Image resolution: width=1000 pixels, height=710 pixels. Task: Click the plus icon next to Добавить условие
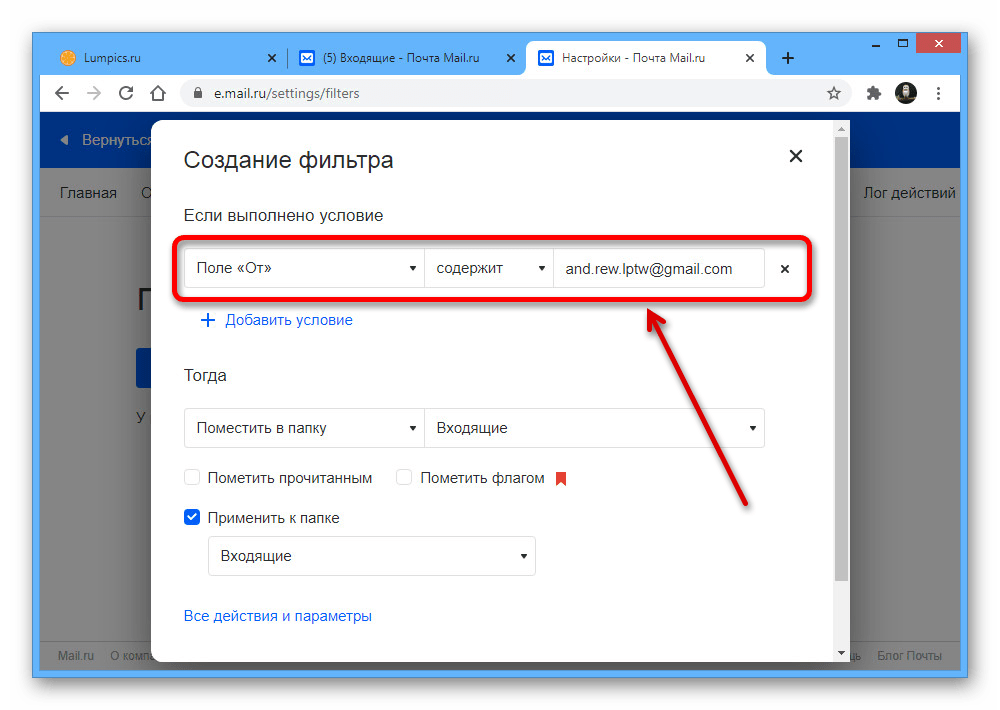tap(208, 320)
